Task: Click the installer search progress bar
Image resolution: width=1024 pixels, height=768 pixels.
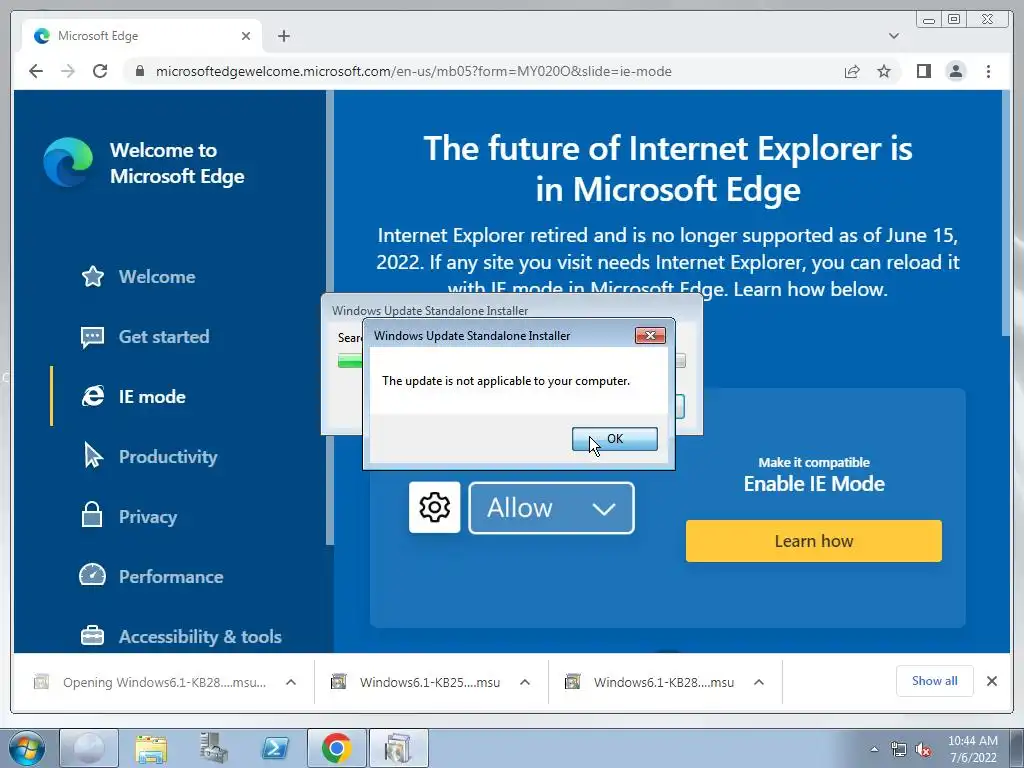Action: tap(351, 361)
